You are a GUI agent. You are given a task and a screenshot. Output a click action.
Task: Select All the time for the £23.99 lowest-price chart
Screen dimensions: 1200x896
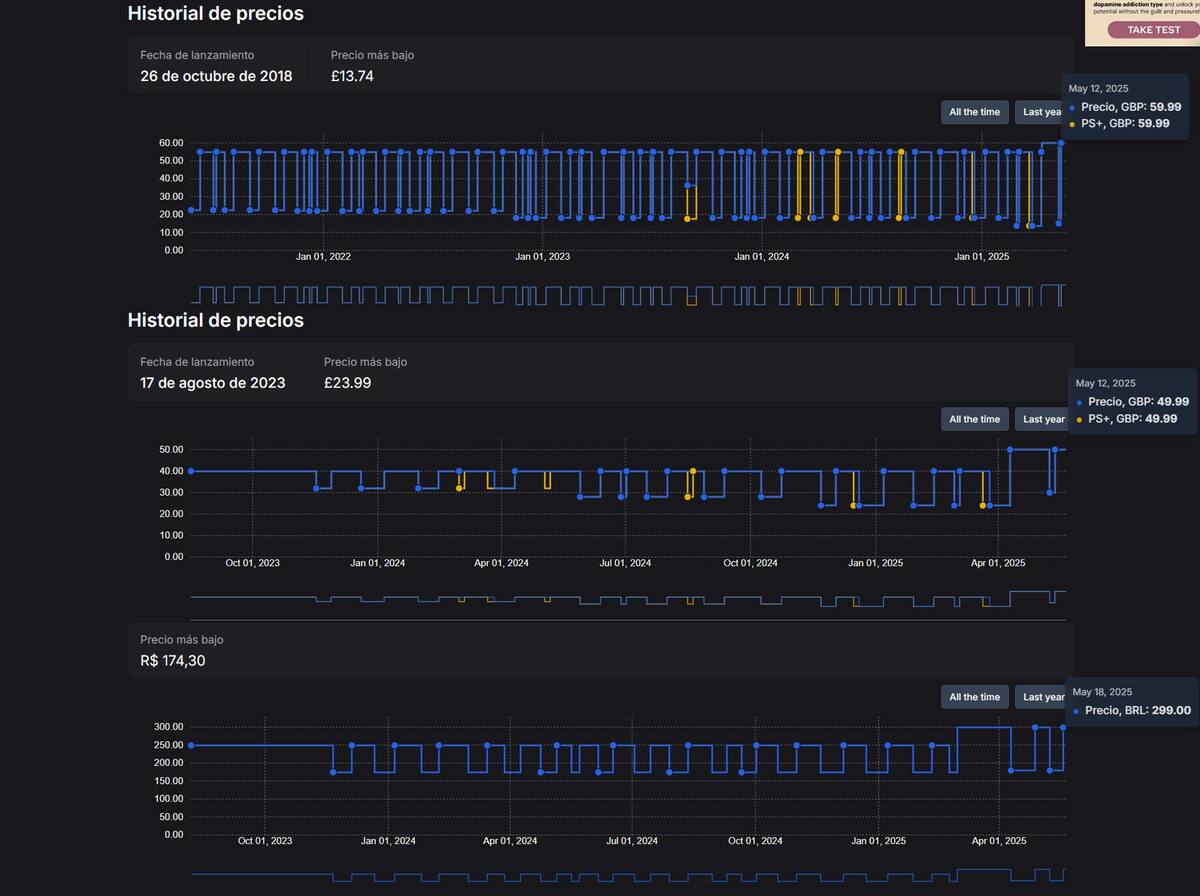974,419
